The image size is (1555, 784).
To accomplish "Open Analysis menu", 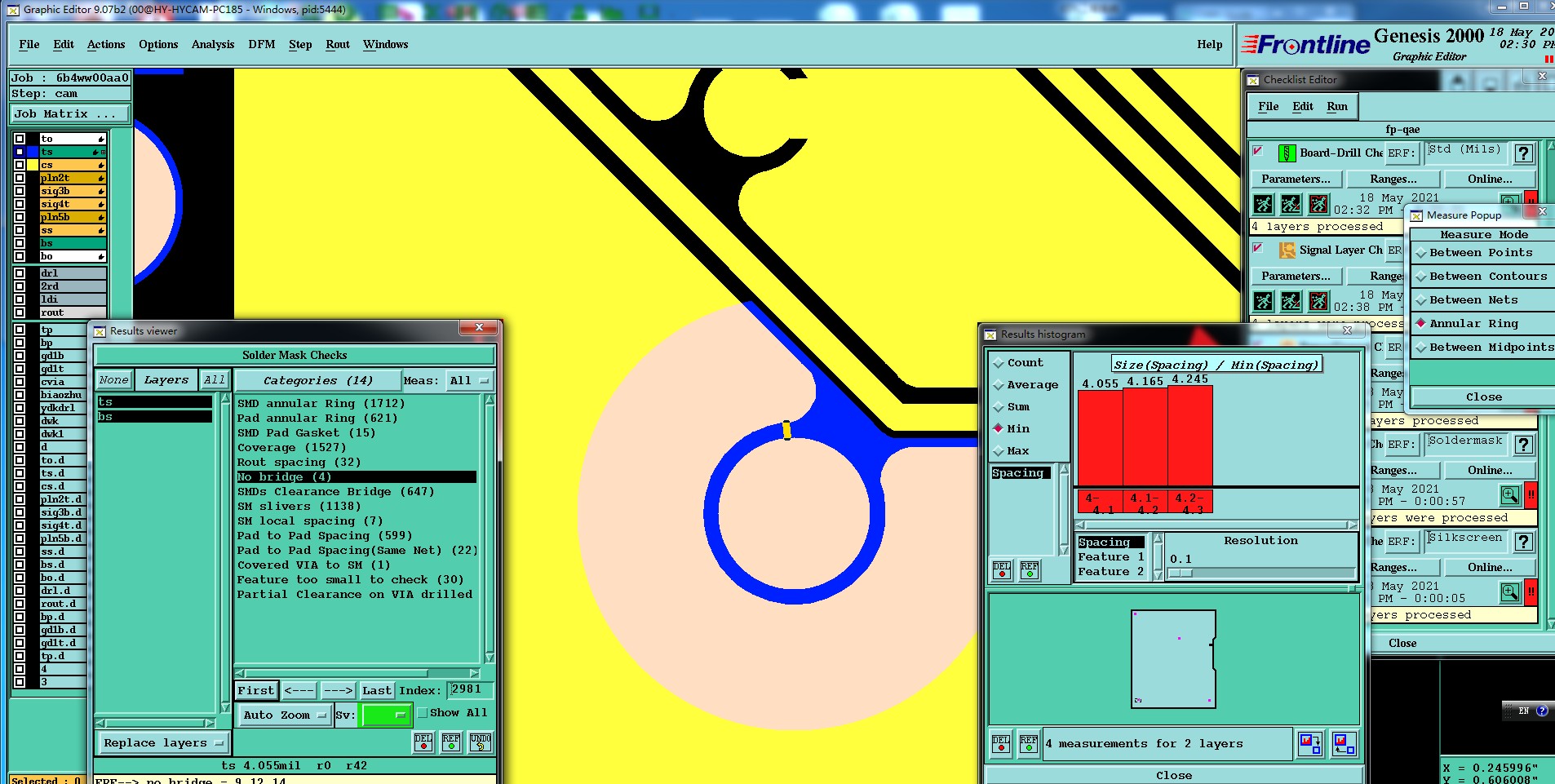I will [213, 45].
